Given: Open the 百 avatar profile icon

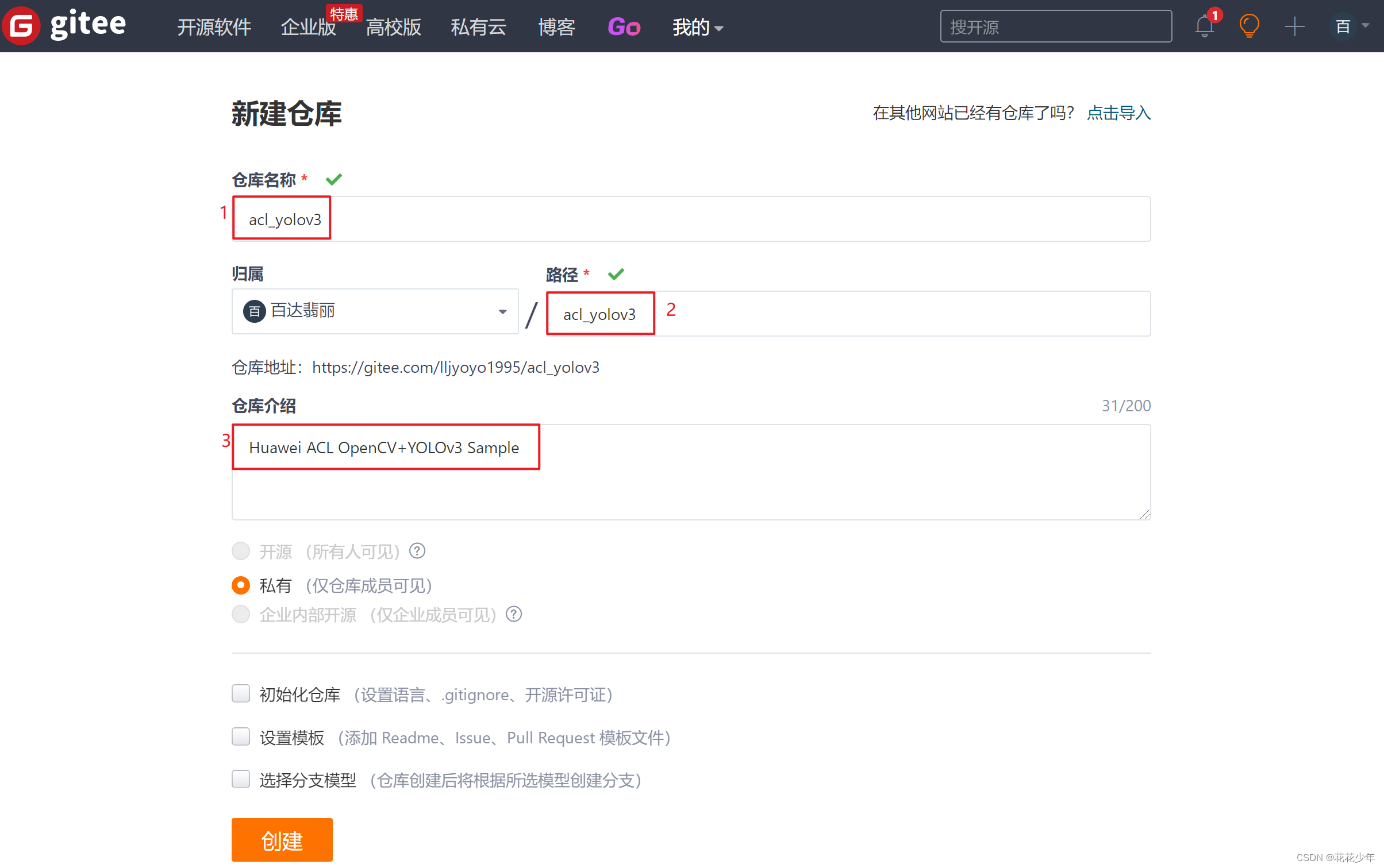Looking at the screenshot, I should tap(1342, 26).
